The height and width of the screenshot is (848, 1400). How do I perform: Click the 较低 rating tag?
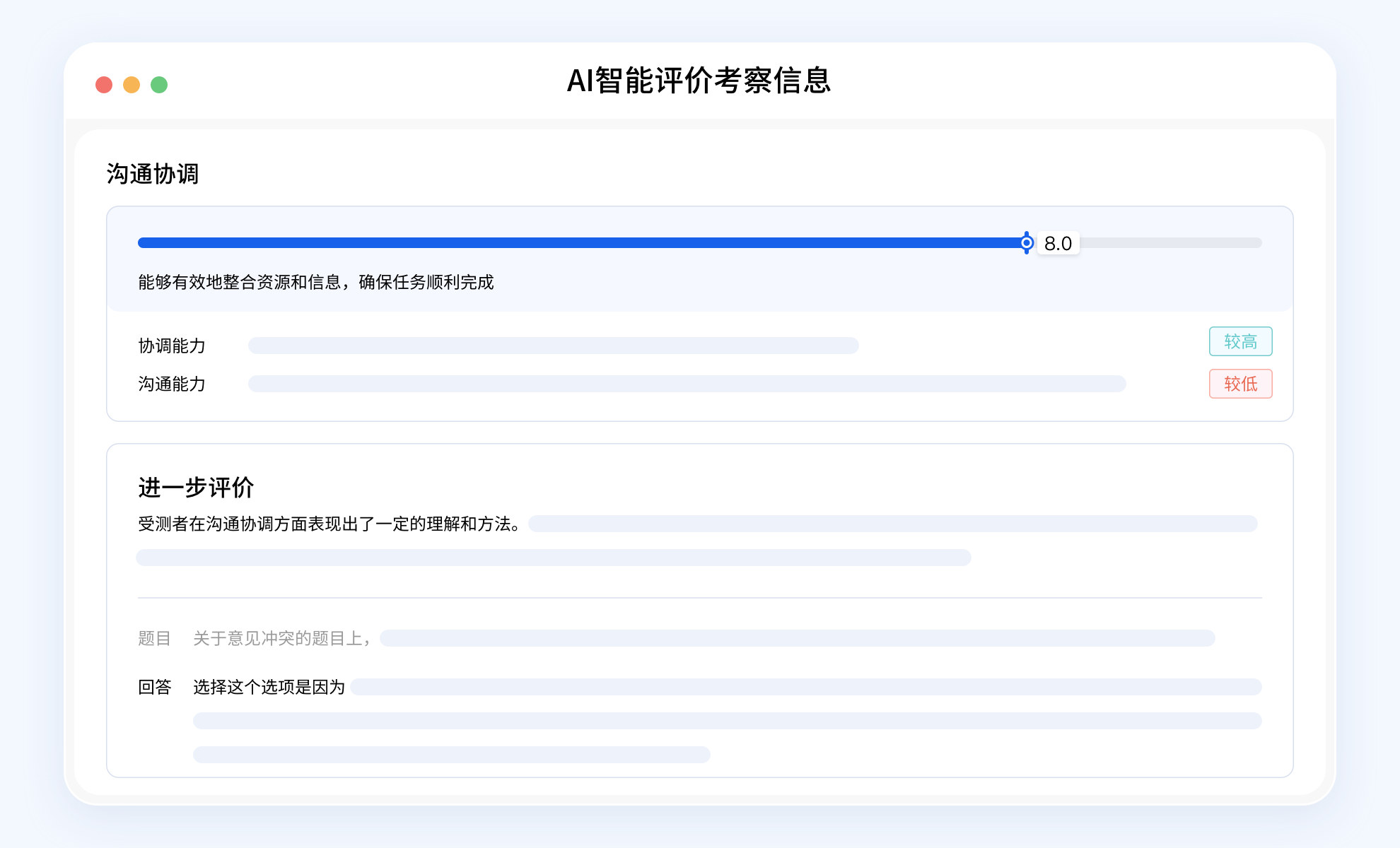click(x=1240, y=384)
